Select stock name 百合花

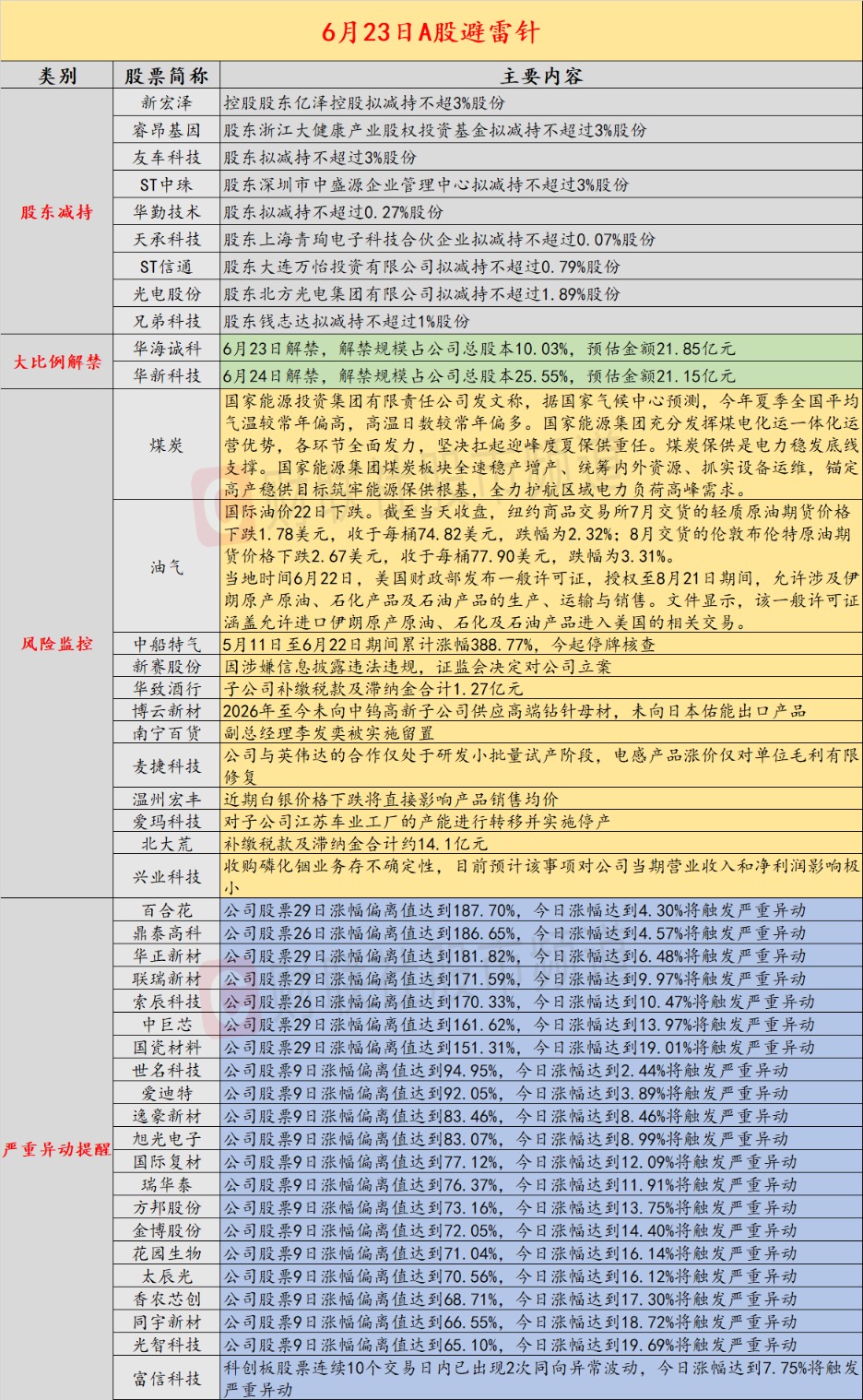click(167, 910)
